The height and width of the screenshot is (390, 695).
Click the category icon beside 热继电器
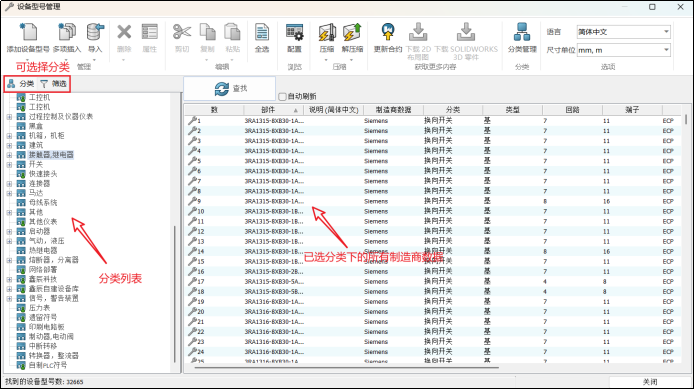tap(21, 250)
